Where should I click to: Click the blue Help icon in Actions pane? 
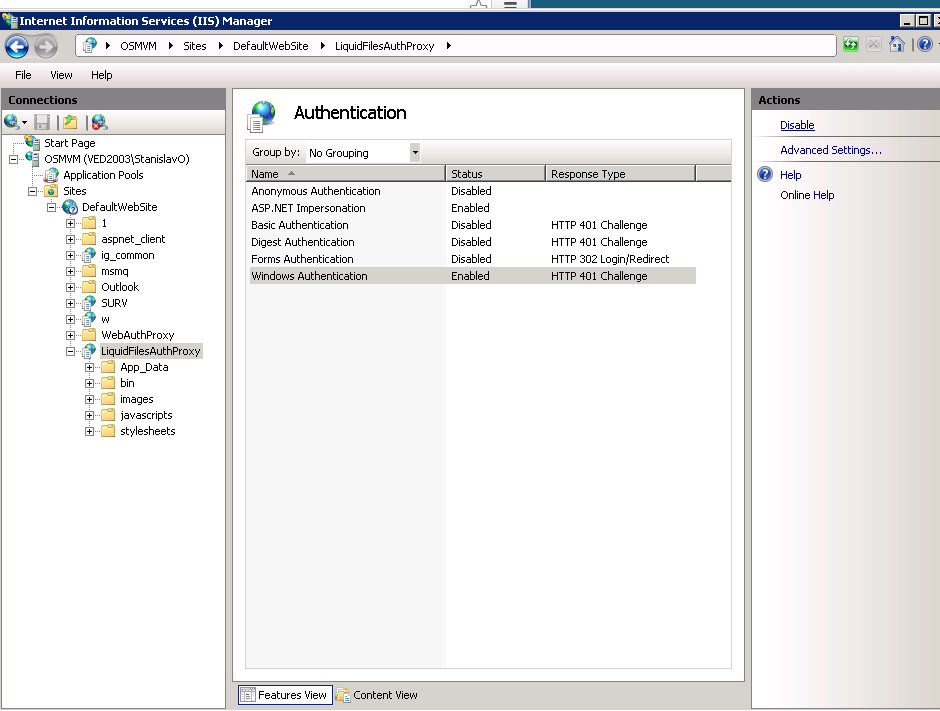click(x=765, y=175)
